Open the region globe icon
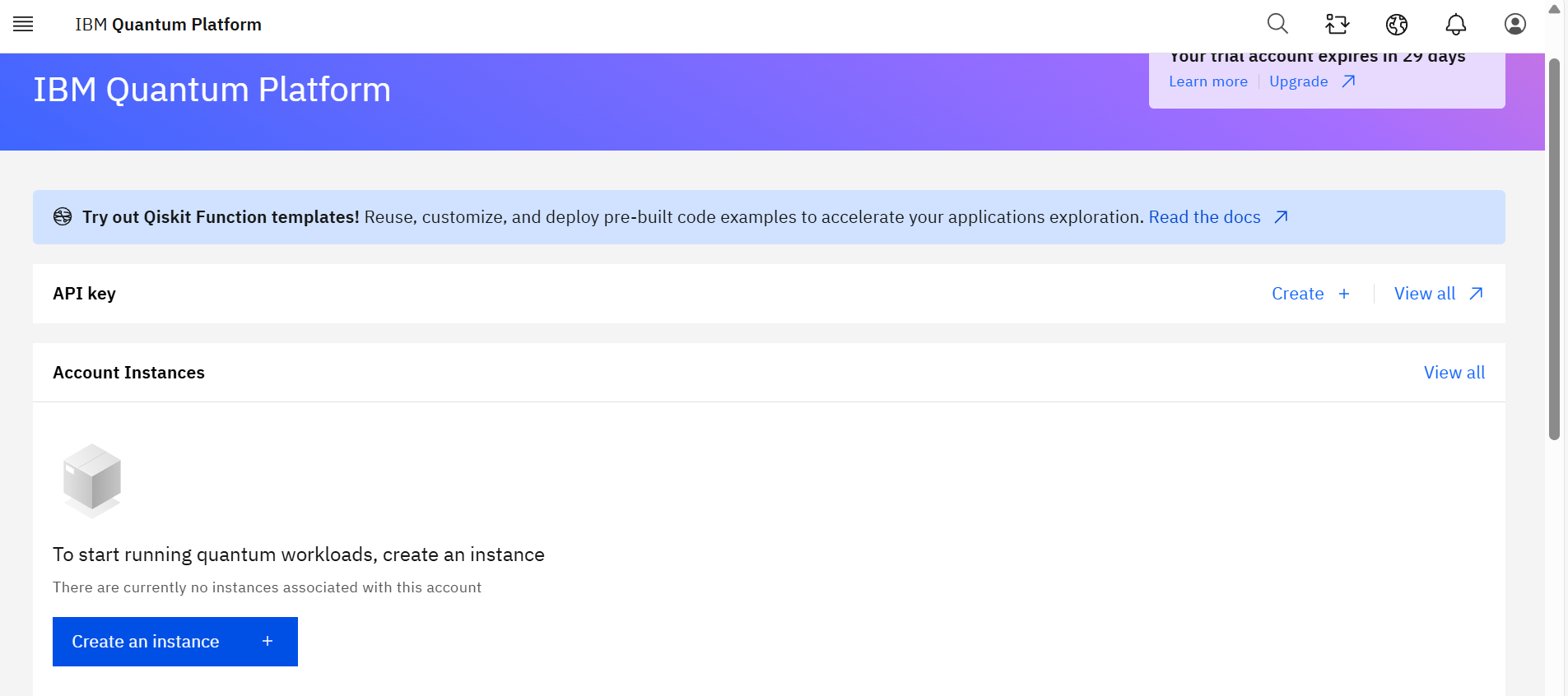The width and height of the screenshot is (1568, 696). coord(1397,24)
